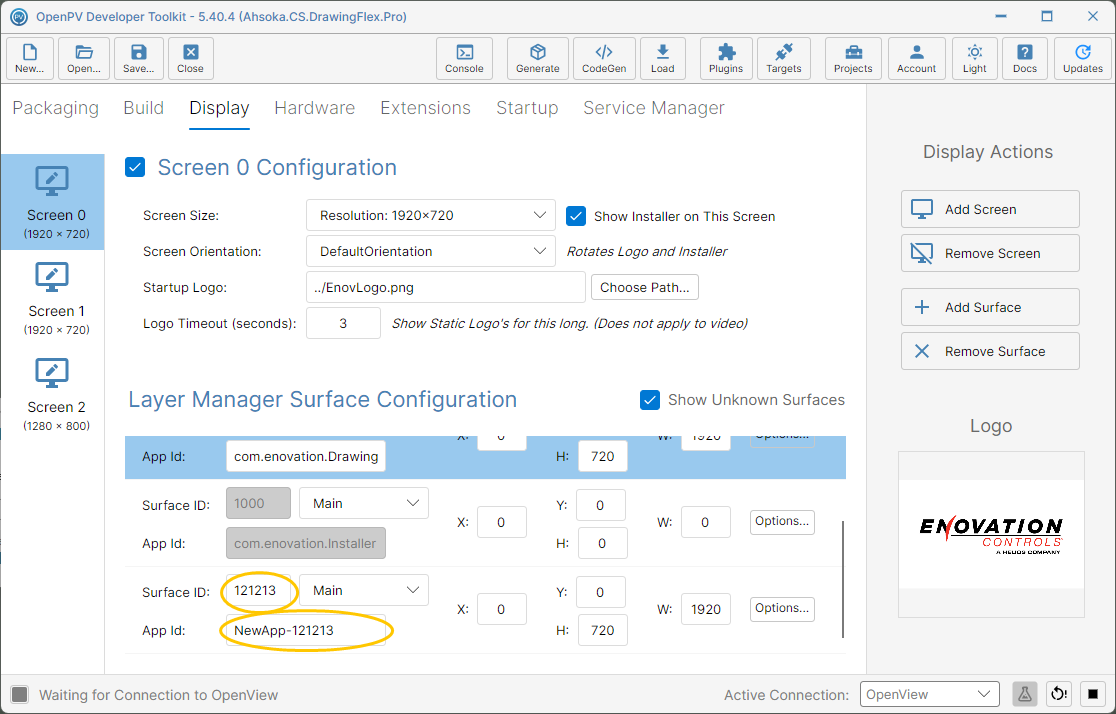Click the surface list vertical scrollbar
Image resolution: width=1116 pixels, height=714 pixels.
tap(843, 579)
